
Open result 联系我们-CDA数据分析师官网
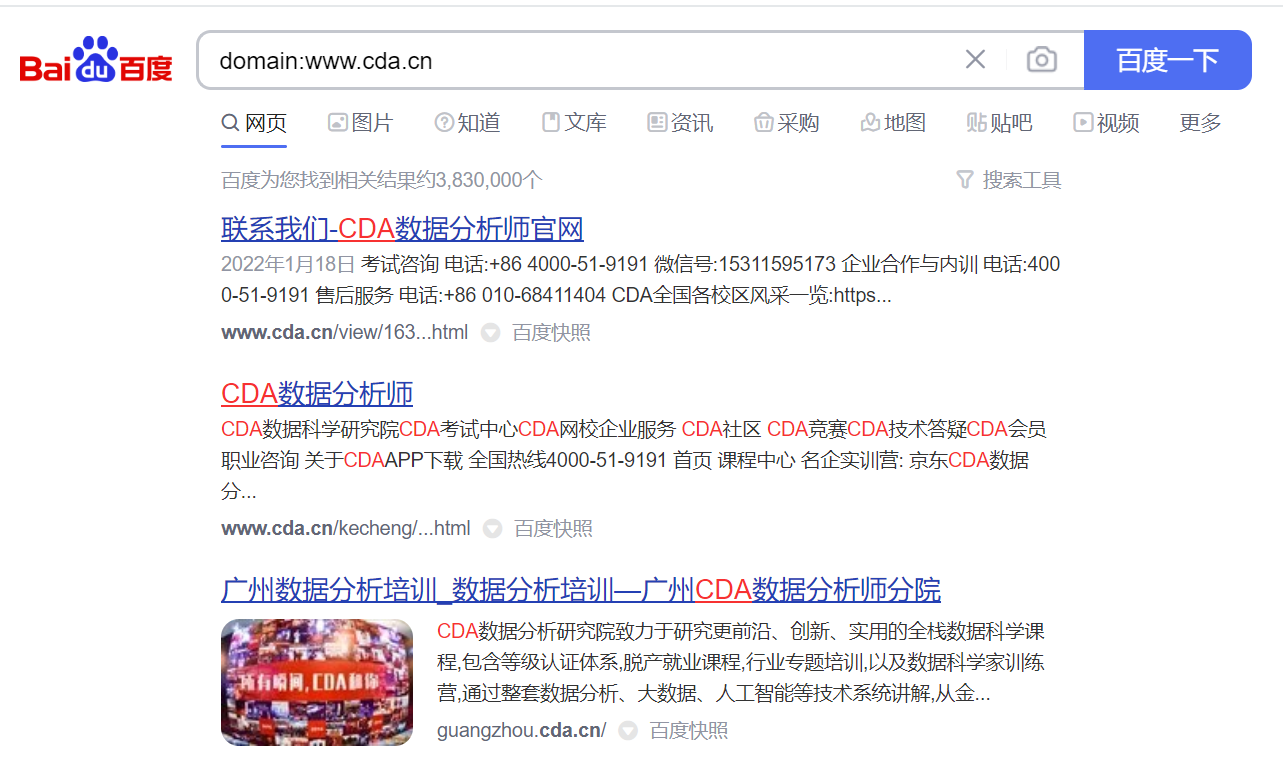[402, 229]
